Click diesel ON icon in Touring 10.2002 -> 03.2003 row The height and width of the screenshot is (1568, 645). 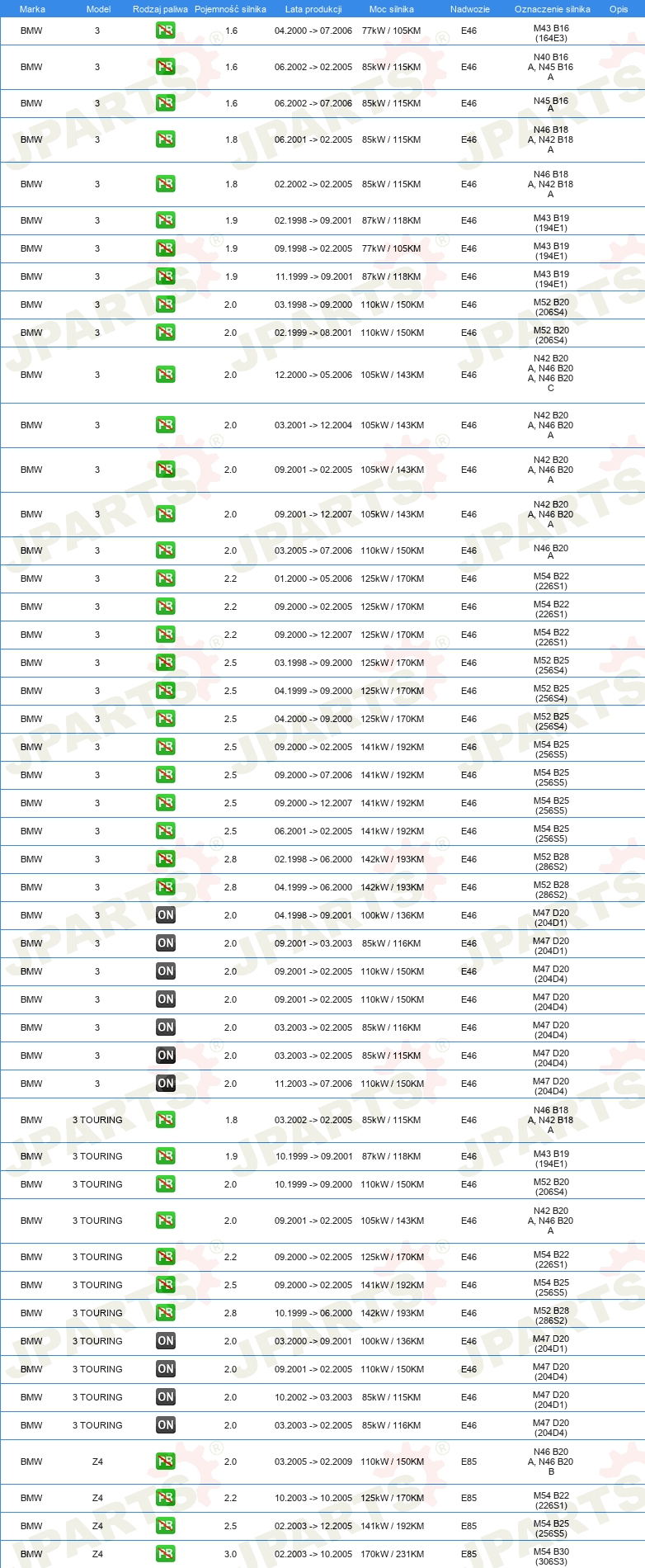pos(166,1397)
